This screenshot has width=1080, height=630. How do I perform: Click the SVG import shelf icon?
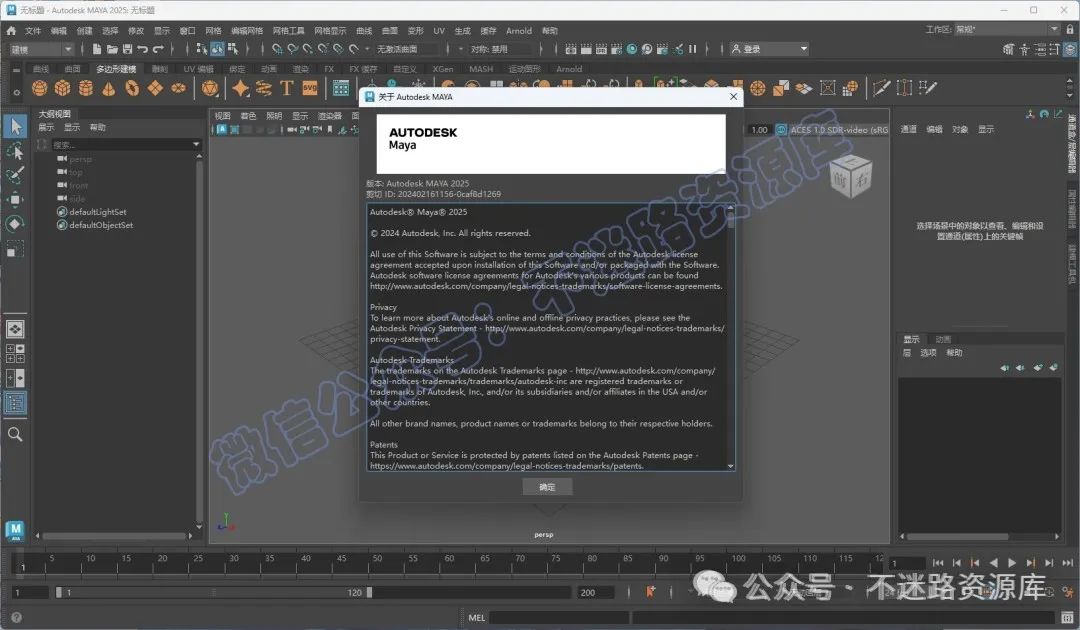click(310, 88)
